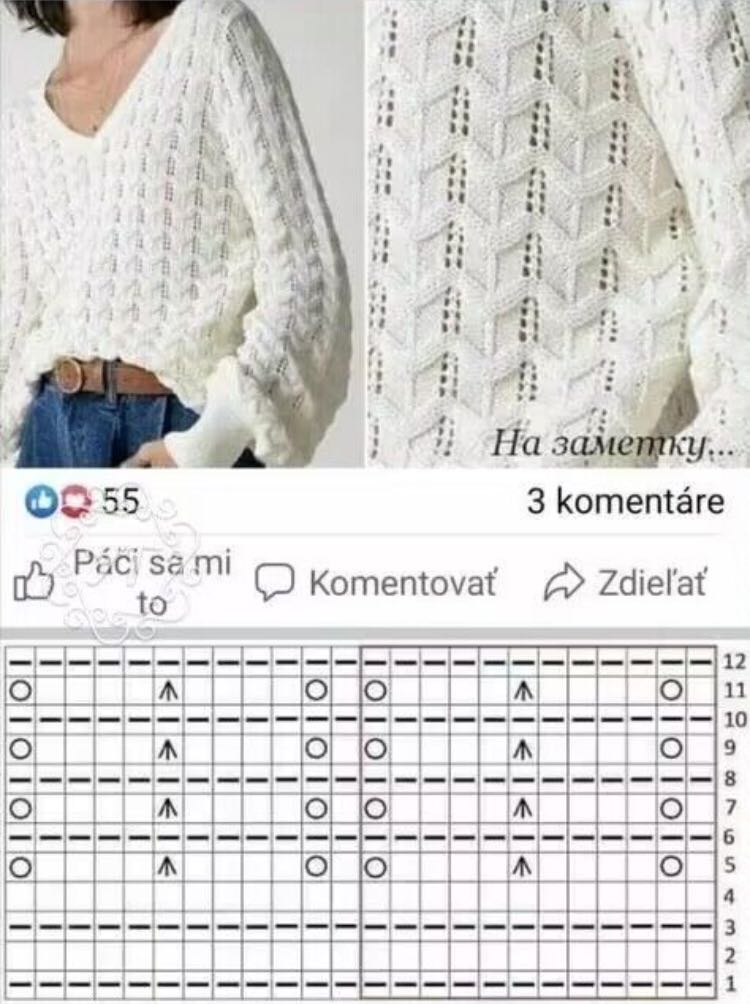Click the leftmost yarn-over circle in row 11
Image resolution: width=750 pixels, height=1004 pixels.
pyautogui.click(x=20, y=691)
